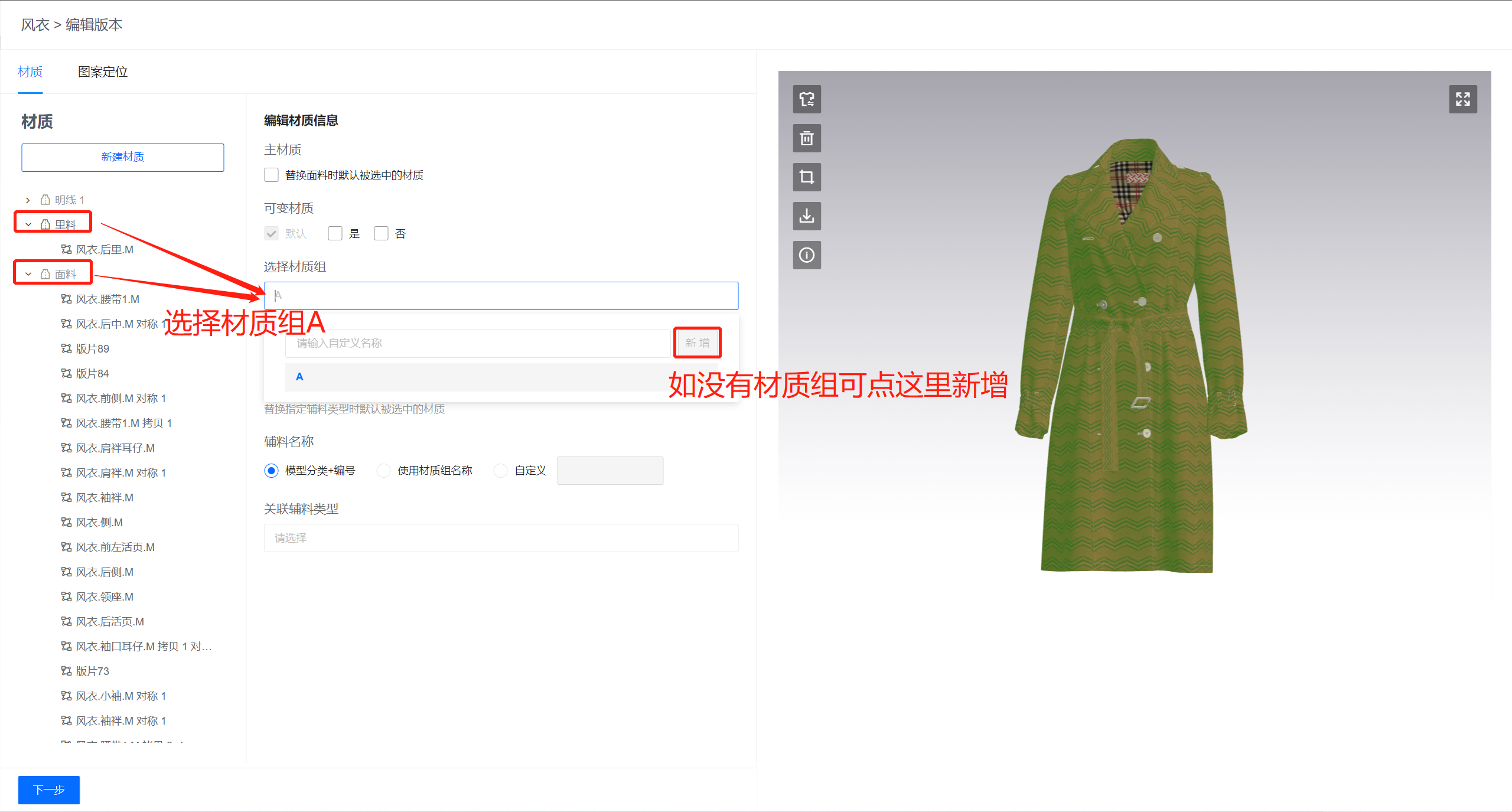Click the 新建材质 button
This screenshot has height=812, width=1512.
pos(122,157)
